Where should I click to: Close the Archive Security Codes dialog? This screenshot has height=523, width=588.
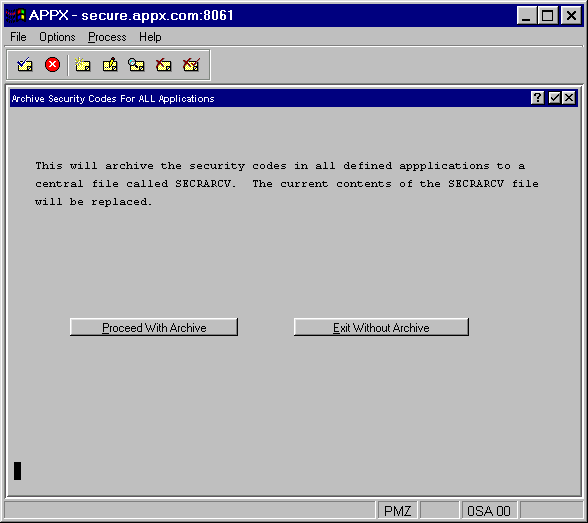pyautogui.click(x=569, y=98)
